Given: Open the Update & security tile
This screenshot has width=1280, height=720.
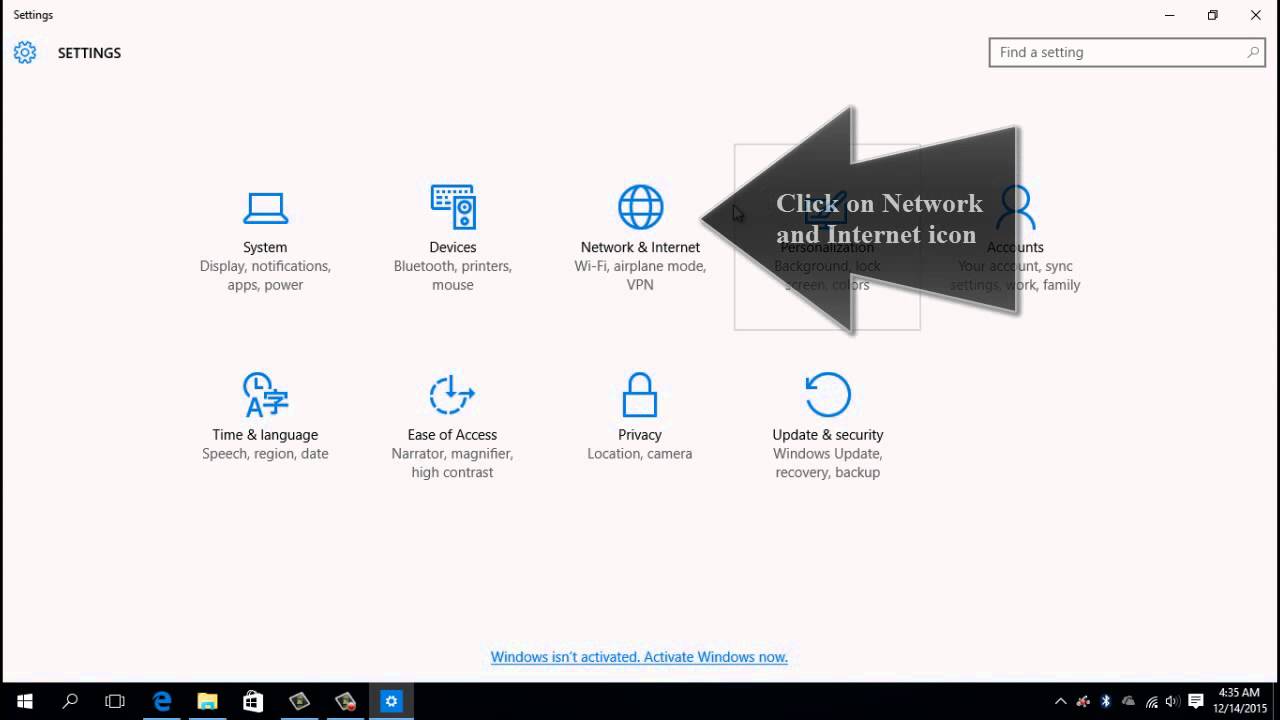Looking at the screenshot, I should pyautogui.click(x=827, y=426).
